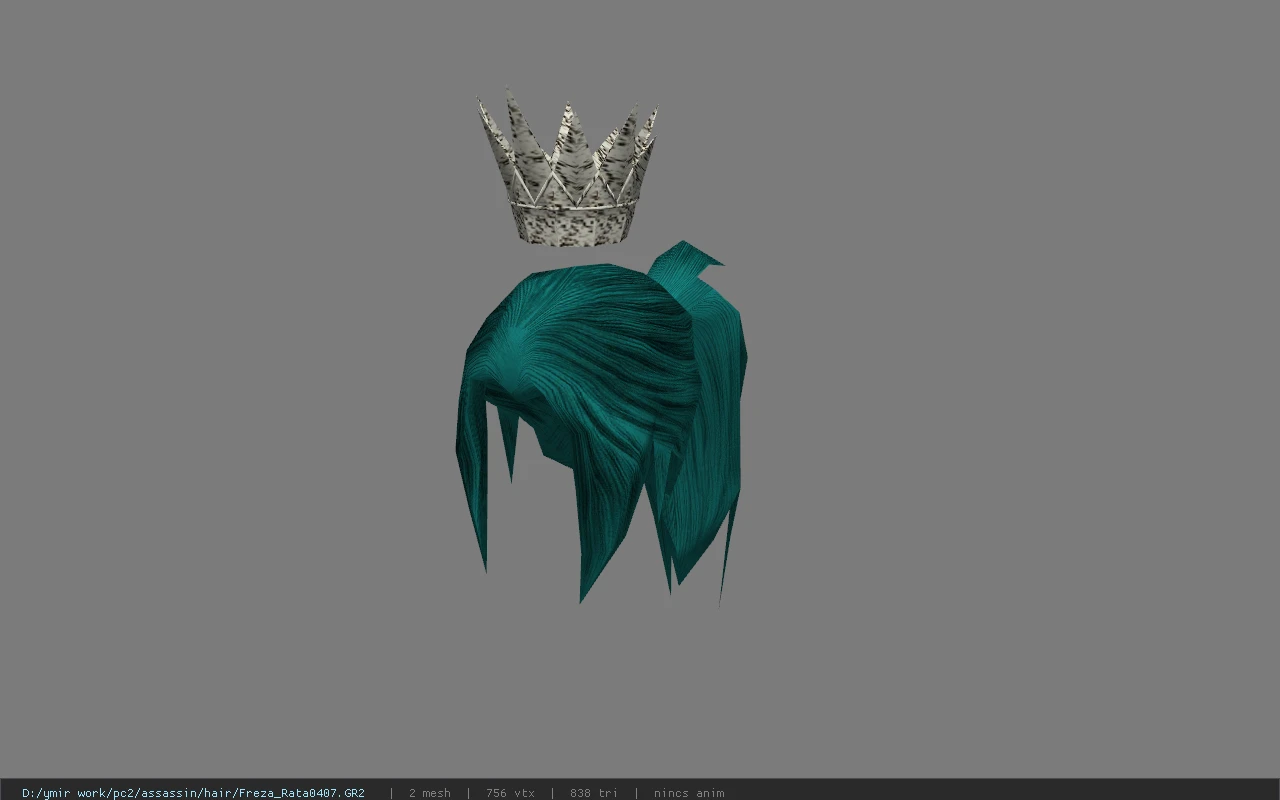Click the 'nincs anim' status entry

click(x=689, y=793)
